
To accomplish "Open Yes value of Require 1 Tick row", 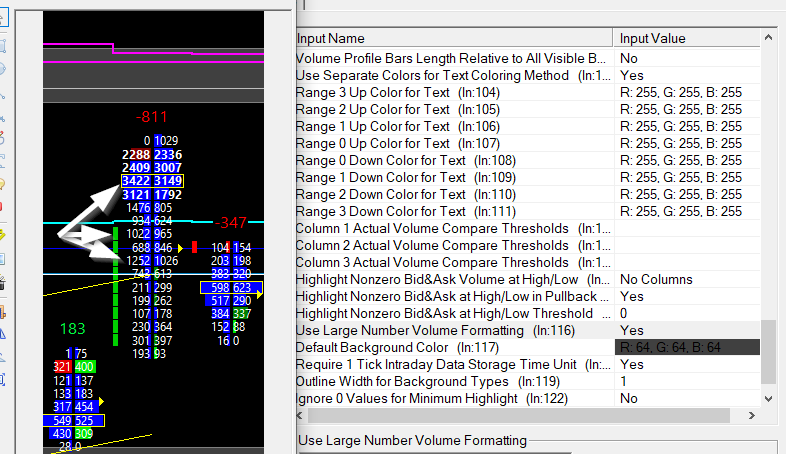I will tap(687, 365).
